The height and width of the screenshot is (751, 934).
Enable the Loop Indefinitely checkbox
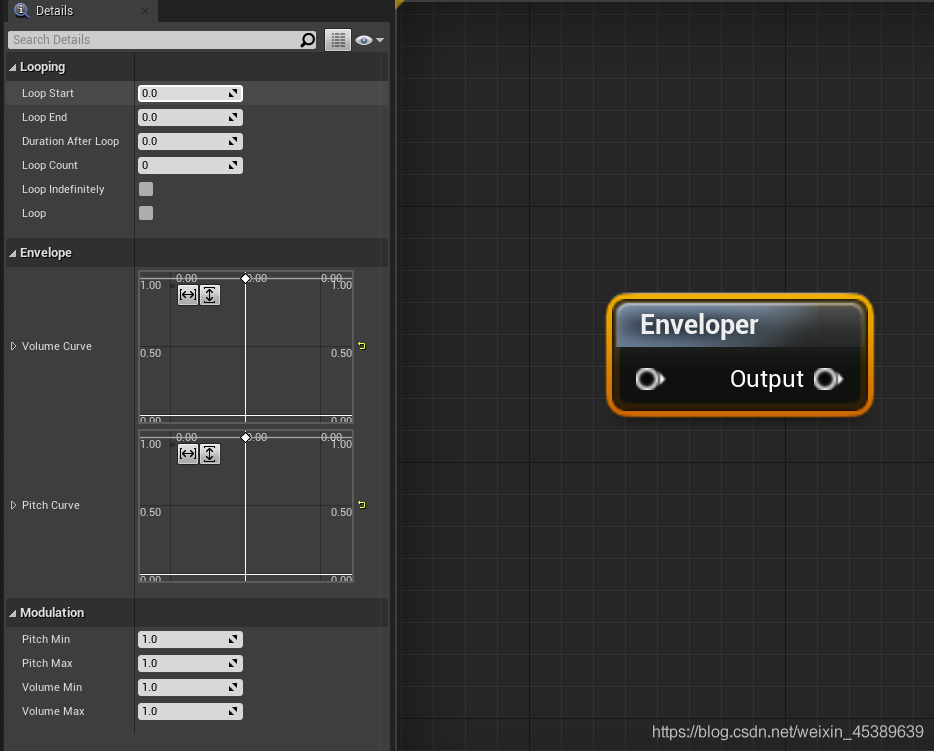pyautogui.click(x=146, y=189)
